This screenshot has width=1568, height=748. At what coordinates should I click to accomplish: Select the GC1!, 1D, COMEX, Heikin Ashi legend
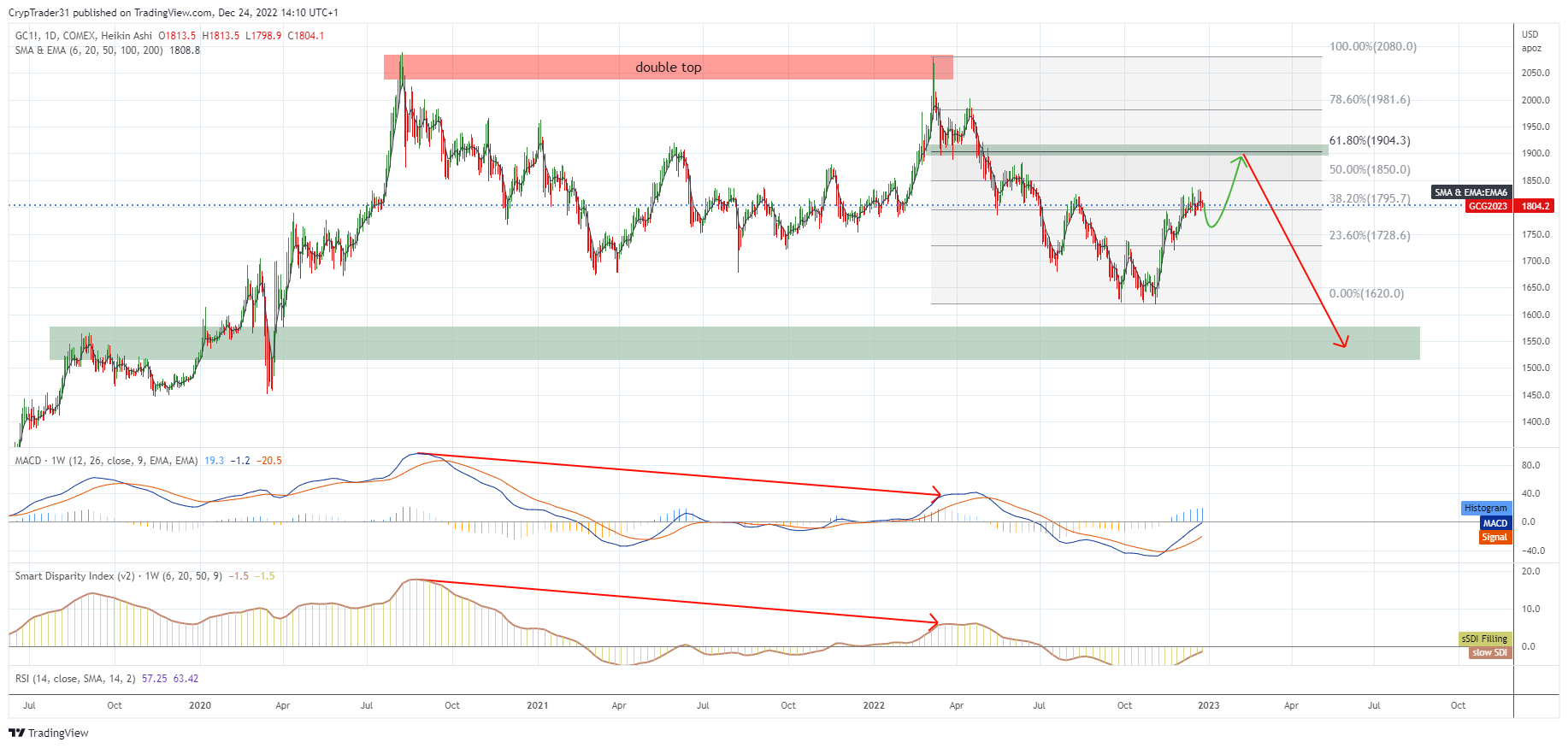(84, 36)
